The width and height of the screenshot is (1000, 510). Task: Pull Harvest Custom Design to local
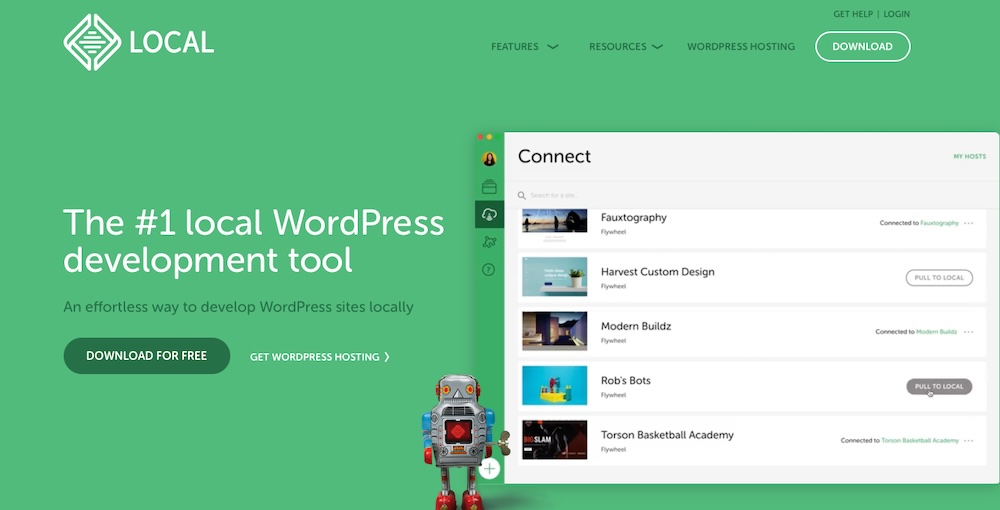point(939,278)
